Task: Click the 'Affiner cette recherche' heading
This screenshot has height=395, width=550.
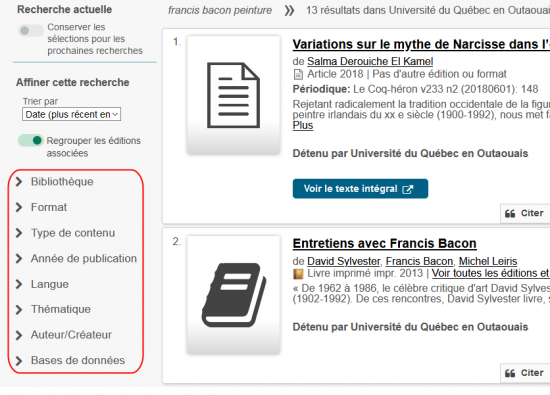Action: (73, 82)
